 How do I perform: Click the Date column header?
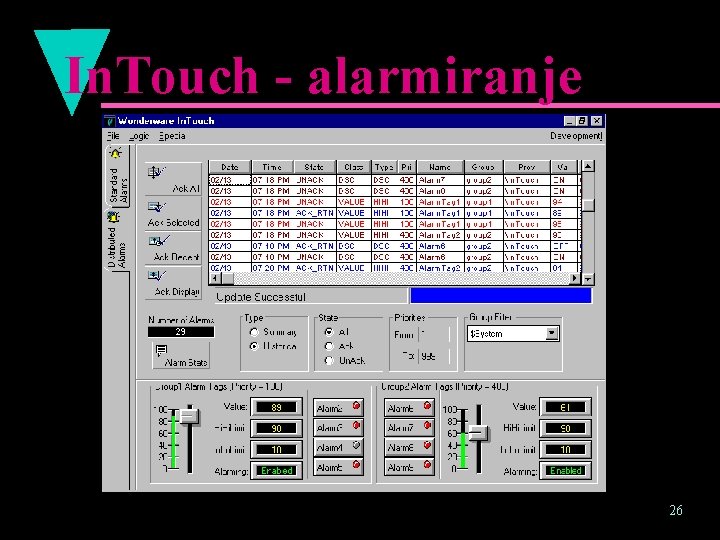tap(230, 167)
